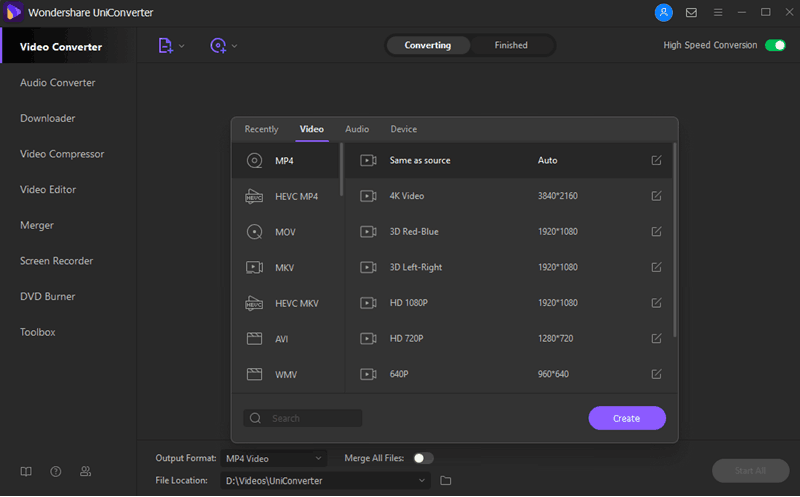Open output folder icon
The width and height of the screenshot is (800, 497).
point(445,481)
